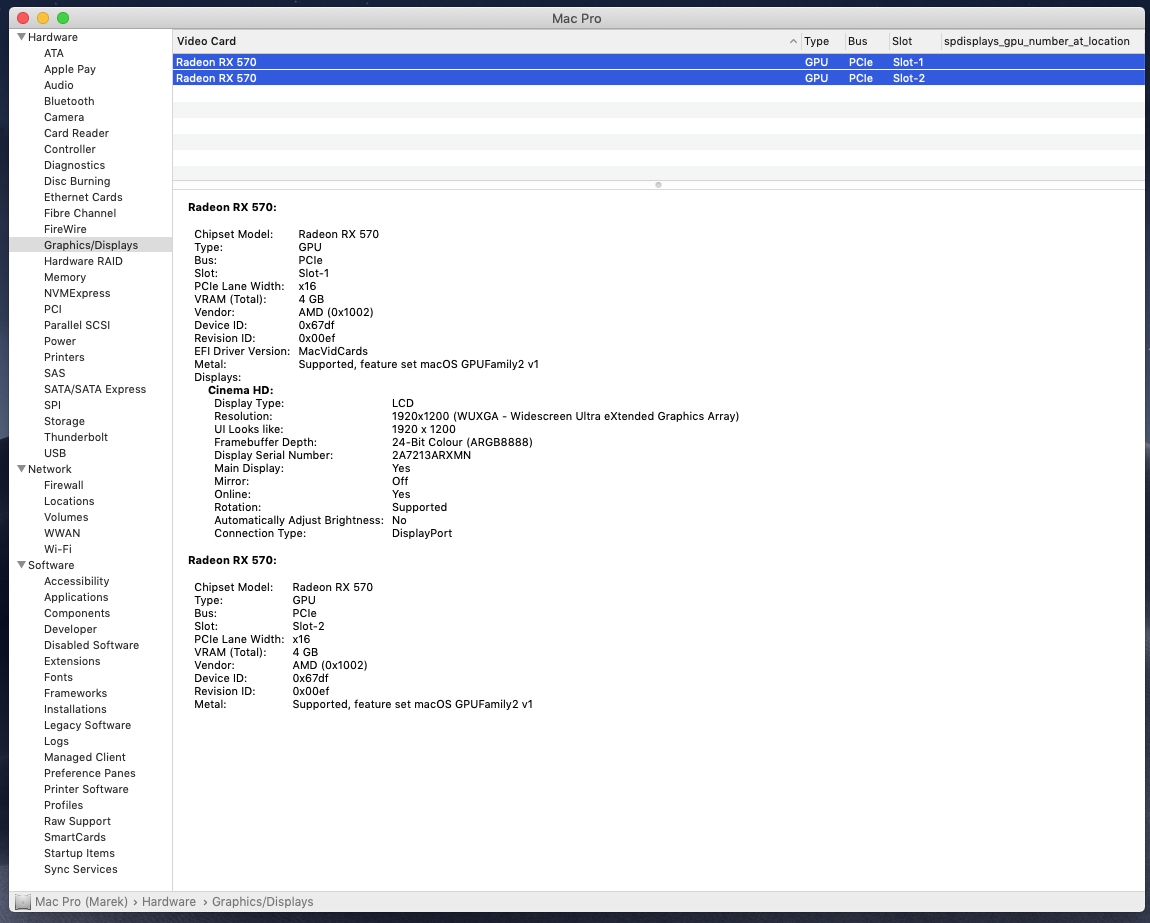Select Graphics/Displays in sidebar

pyautogui.click(x=91, y=245)
